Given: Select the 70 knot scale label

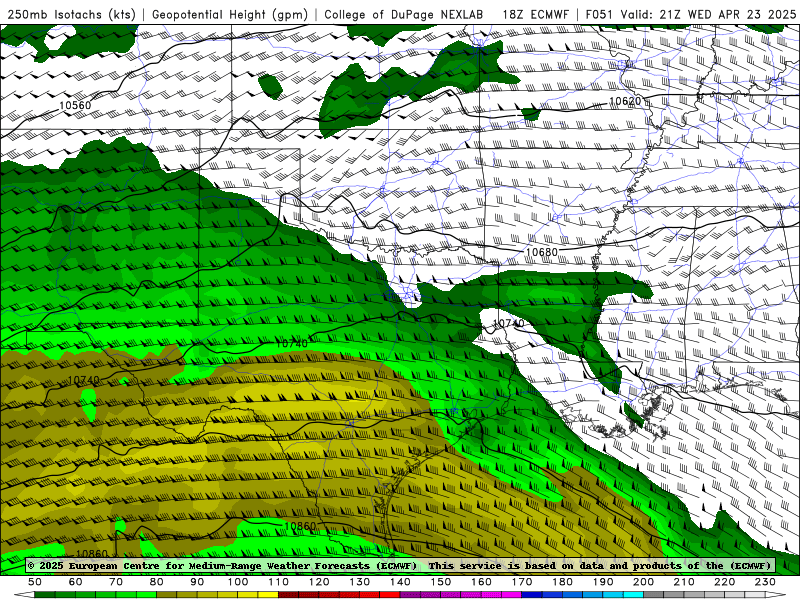Looking at the screenshot, I should pyautogui.click(x=116, y=582).
